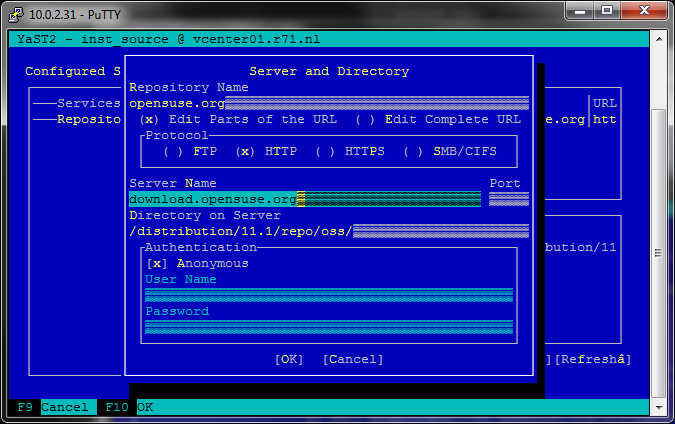
Task: Click the User Name input field
Action: (x=329, y=295)
